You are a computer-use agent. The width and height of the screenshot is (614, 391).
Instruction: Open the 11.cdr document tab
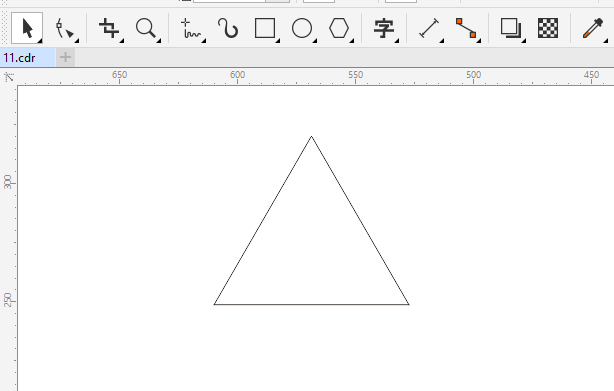[27, 58]
